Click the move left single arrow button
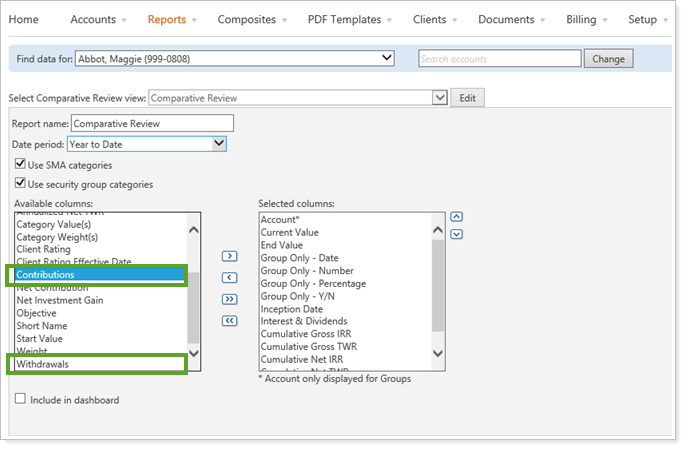This screenshot has width=685, height=449. click(x=229, y=277)
